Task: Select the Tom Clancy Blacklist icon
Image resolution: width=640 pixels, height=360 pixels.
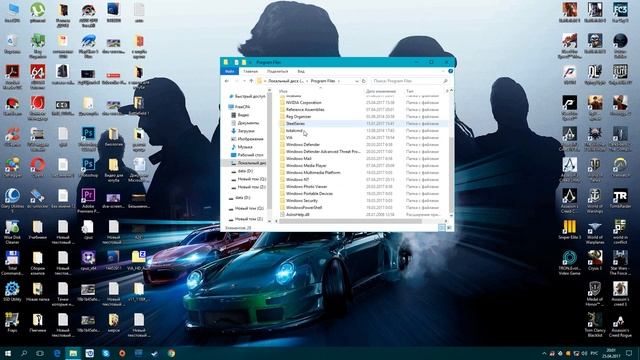Action: coord(595,325)
